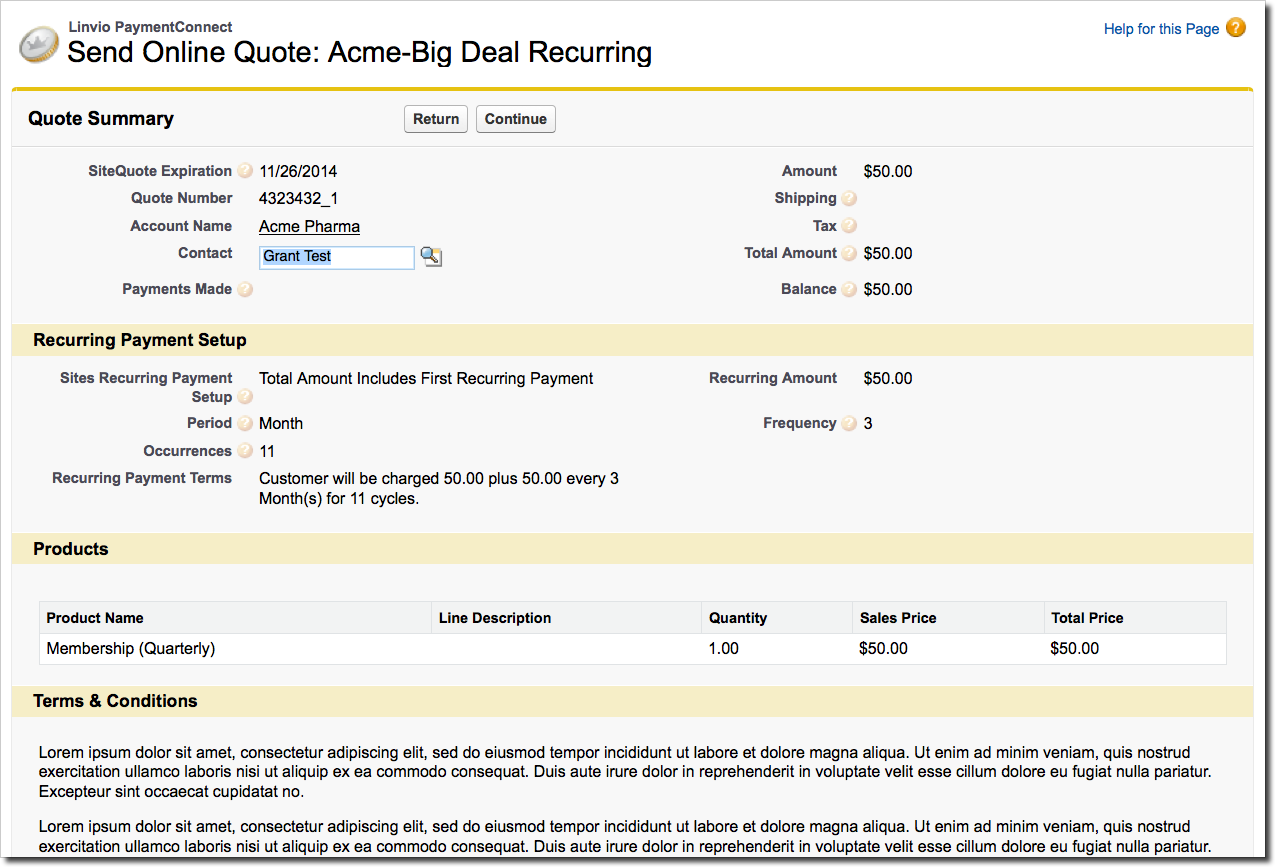1276x868 pixels.
Task: Click help icon under Sites Recurring Payment Setup
Action: click(x=245, y=398)
